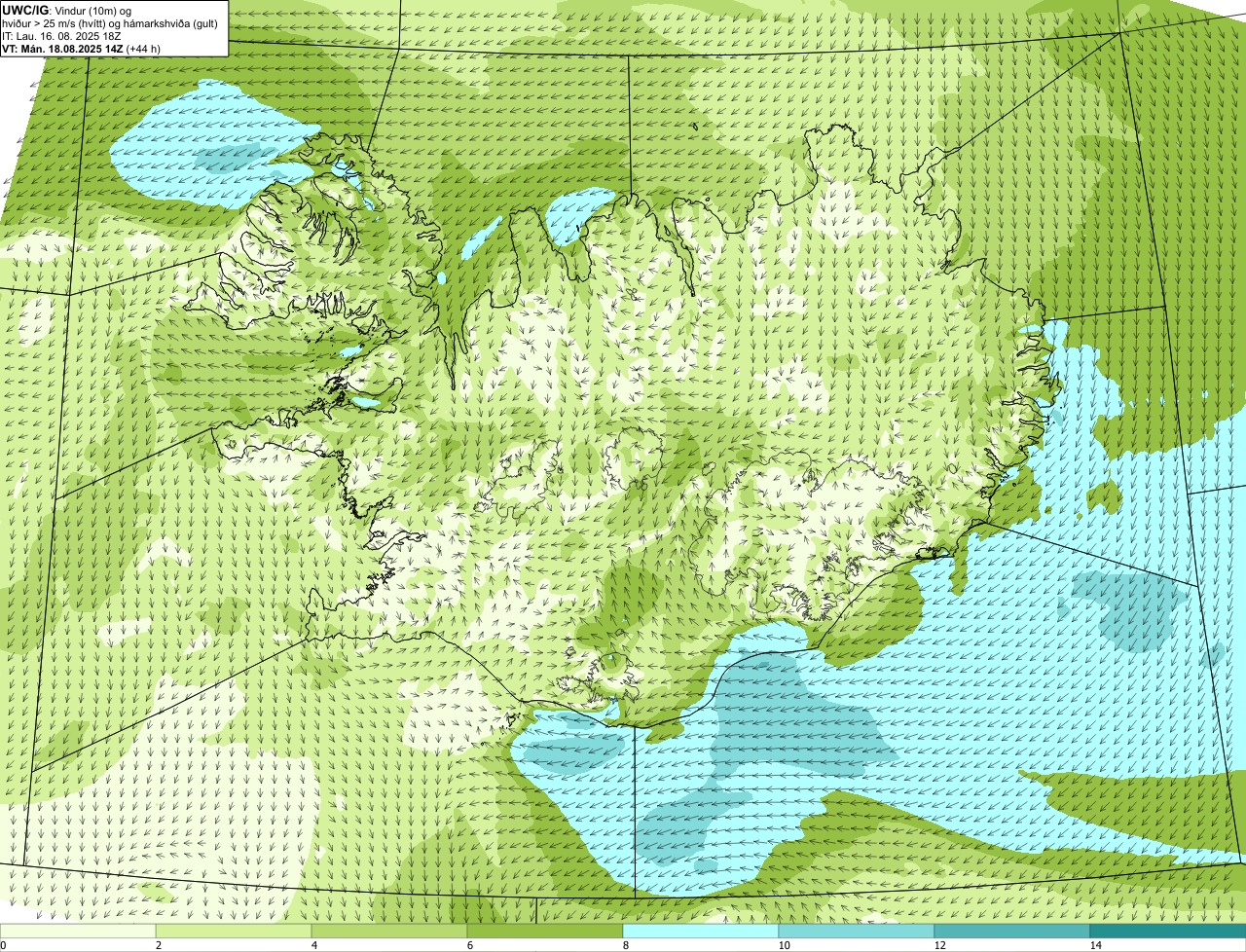Select the light green 2–4 m/s legend swatch

pyautogui.click(x=234, y=931)
